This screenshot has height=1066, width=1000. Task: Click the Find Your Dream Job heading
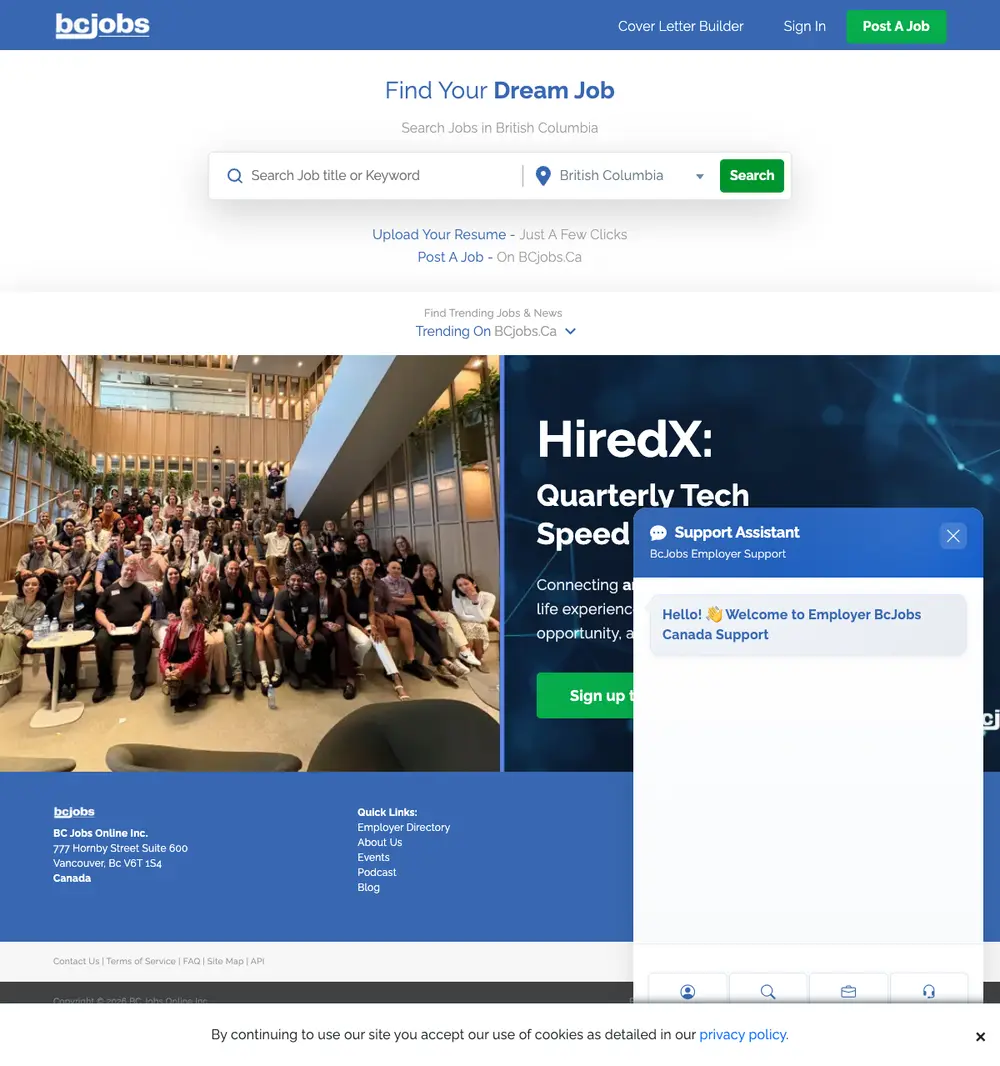pyautogui.click(x=500, y=90)
